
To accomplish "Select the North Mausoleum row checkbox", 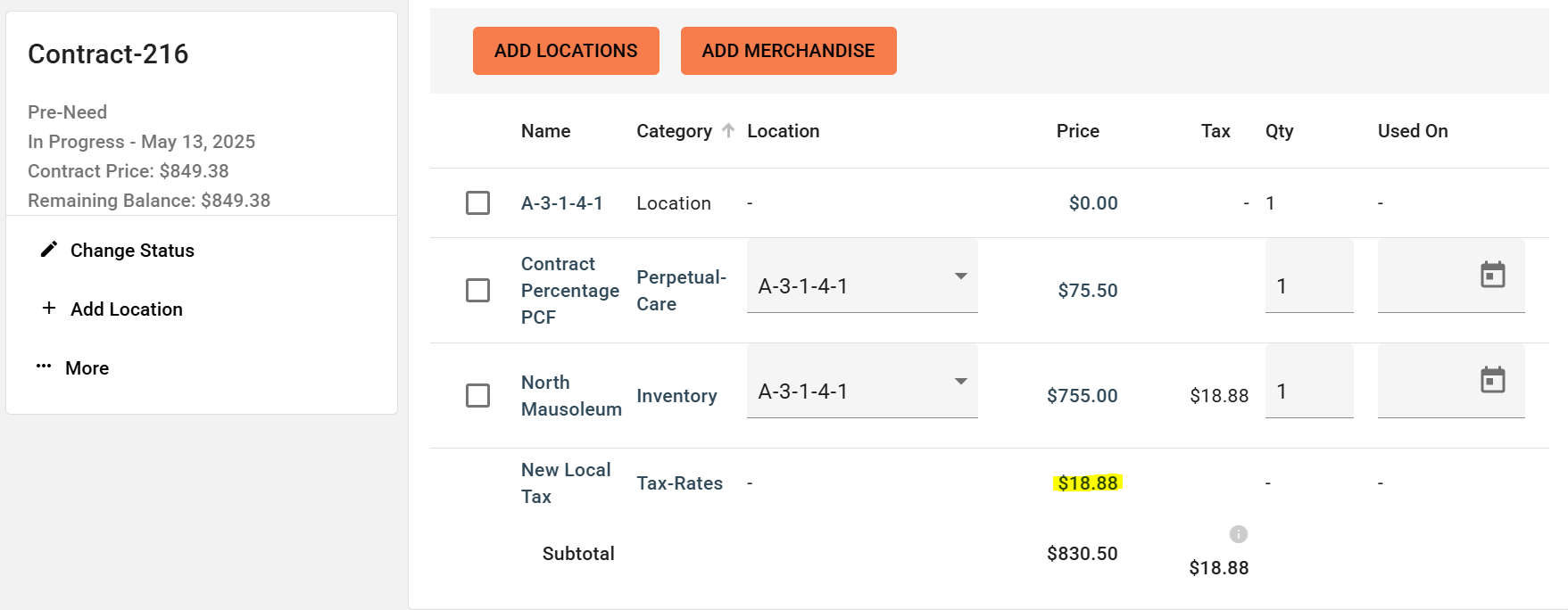I will (x=477, y=395).
